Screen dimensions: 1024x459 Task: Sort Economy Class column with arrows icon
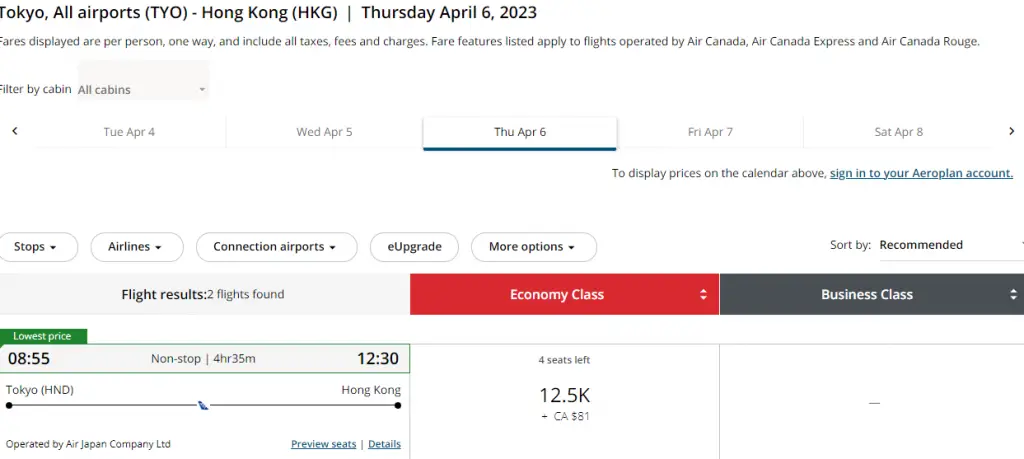(x=703, y=294)
